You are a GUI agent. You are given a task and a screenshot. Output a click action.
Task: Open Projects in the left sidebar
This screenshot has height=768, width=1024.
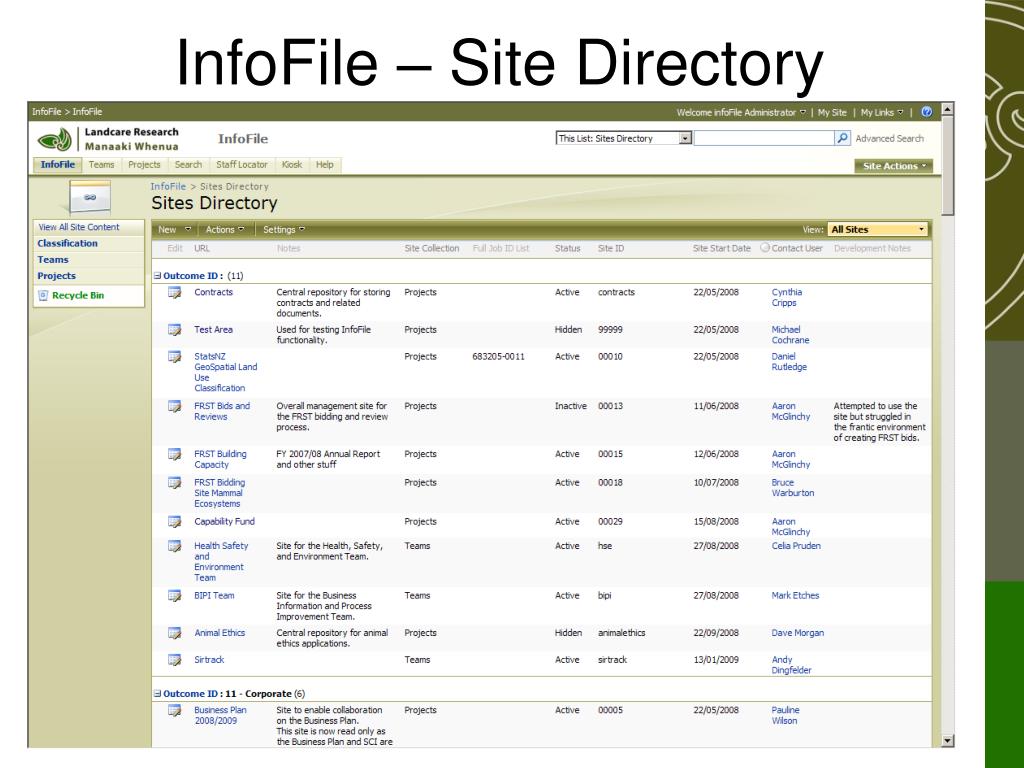(56, 276)
